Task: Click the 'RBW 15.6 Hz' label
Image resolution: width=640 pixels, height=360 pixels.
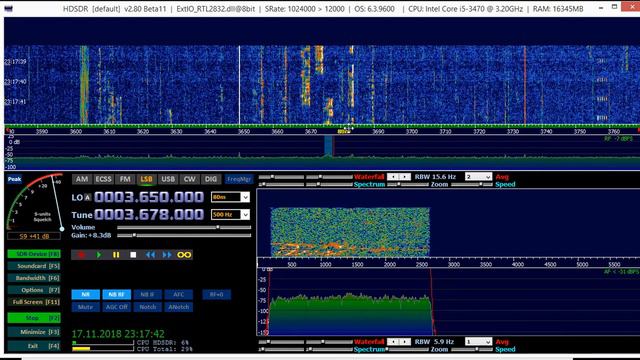Action: [x=435, y=177]
